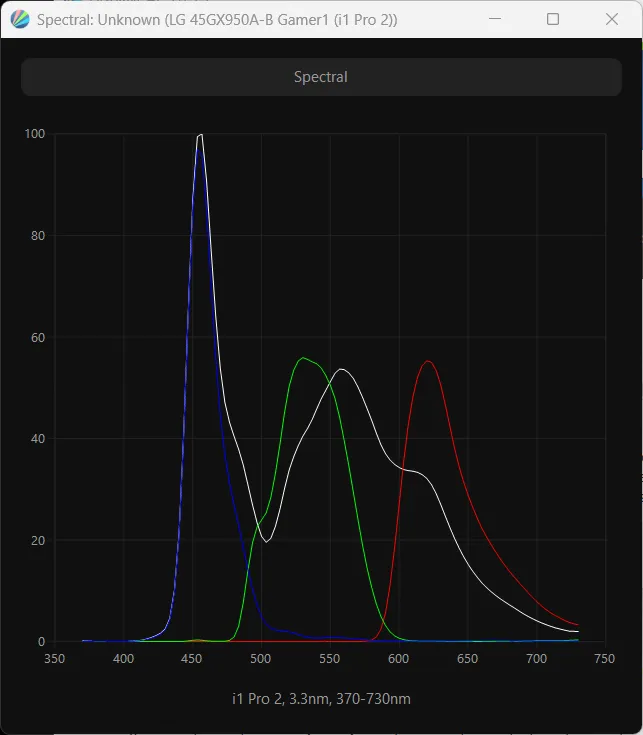643x735 pixels.
Task: Click the '350' label on the horizontal axis
Action: 55,659
